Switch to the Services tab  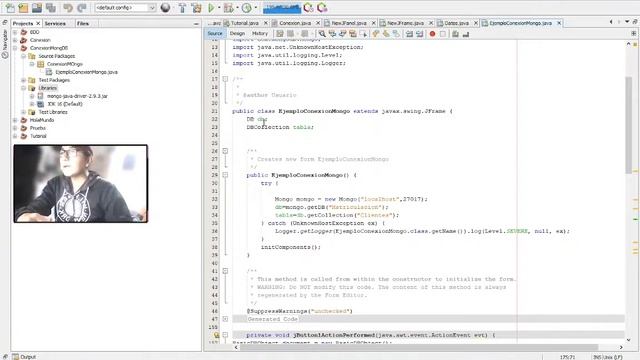(55, 23)
